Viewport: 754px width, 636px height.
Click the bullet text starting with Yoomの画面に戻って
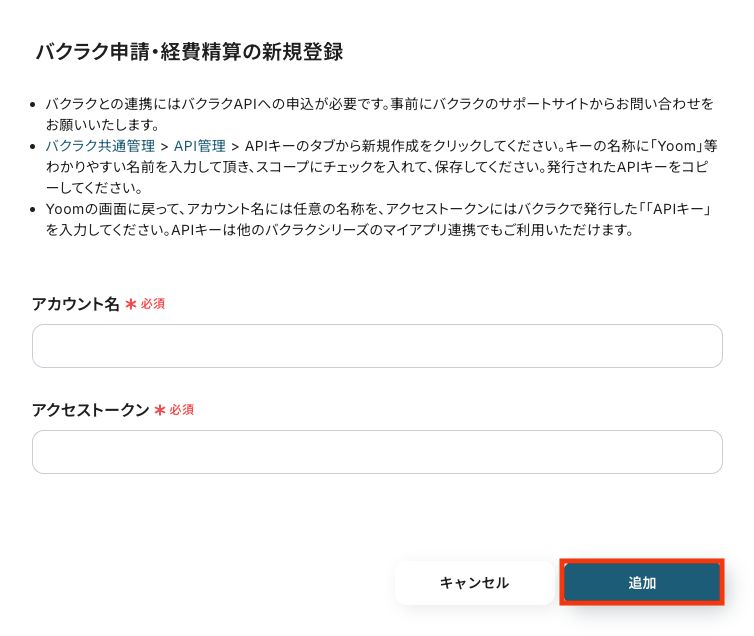(x=380, y=219)
